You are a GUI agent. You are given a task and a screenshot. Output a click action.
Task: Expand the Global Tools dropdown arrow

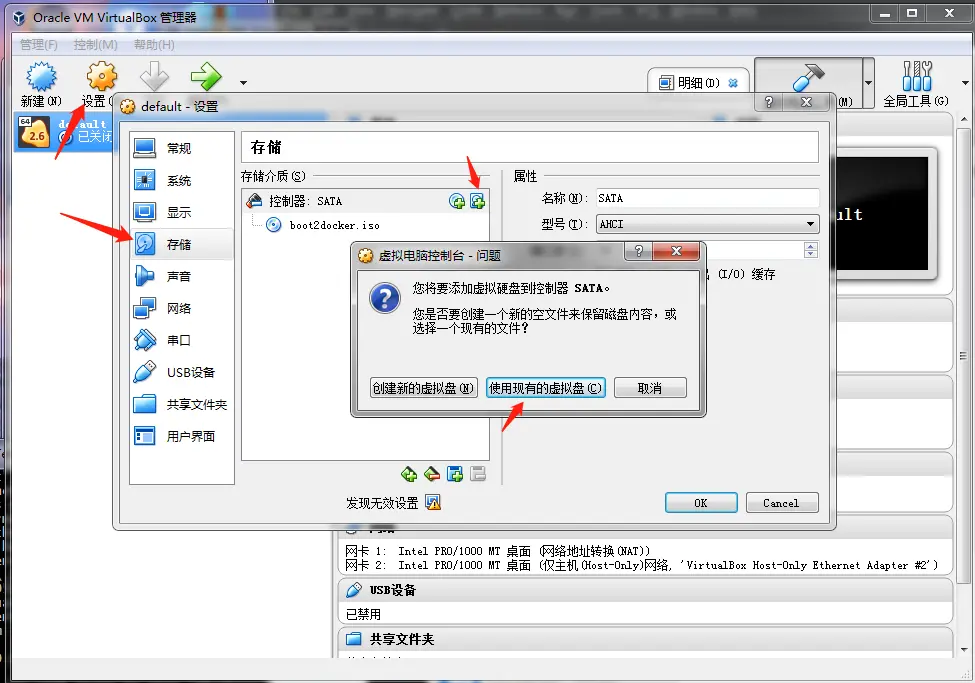pyautogui.click(x=965, y=83)
